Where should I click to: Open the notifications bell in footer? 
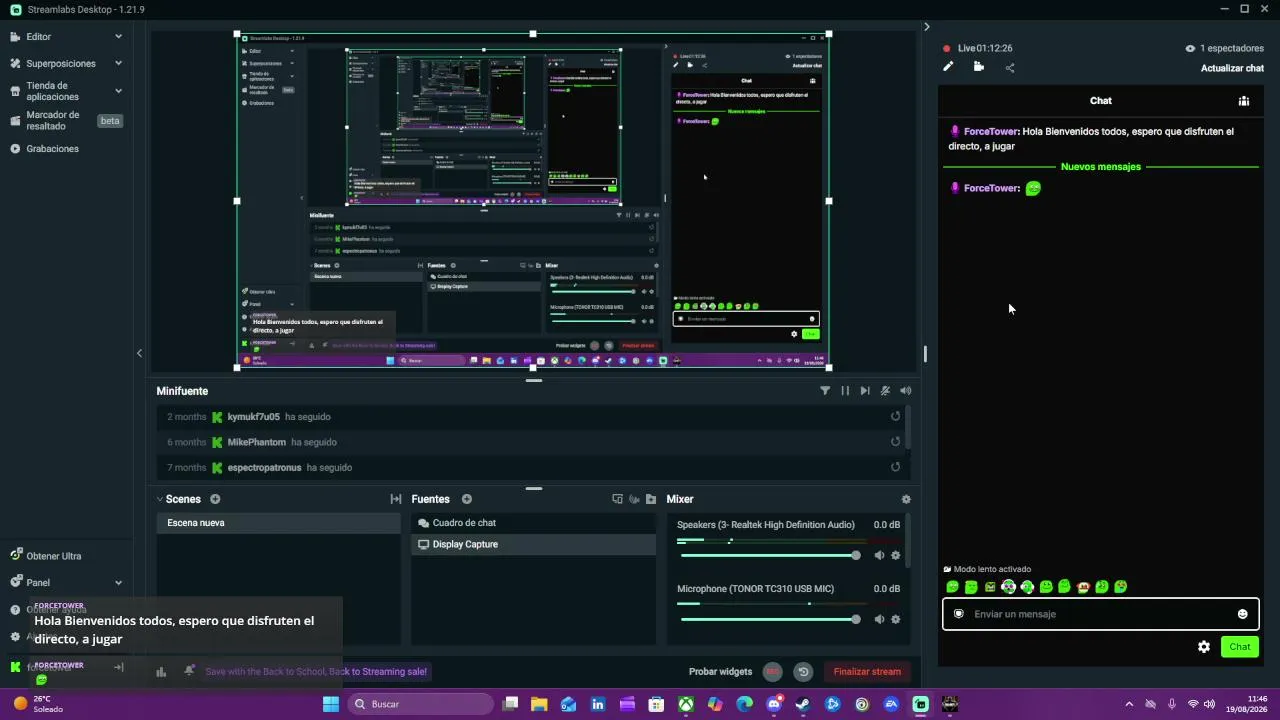click(x=189, y=671)
